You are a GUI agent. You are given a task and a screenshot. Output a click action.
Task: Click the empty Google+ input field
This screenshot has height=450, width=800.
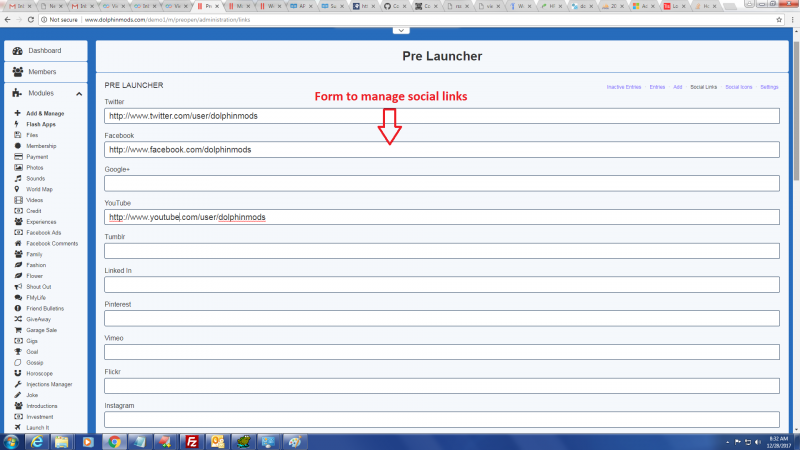tap(442, 183)
